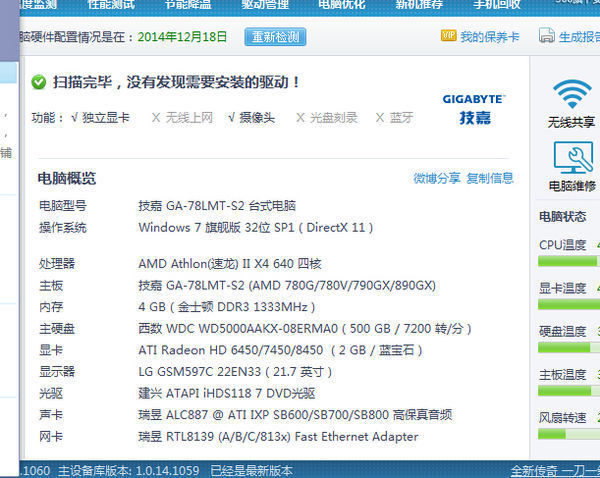
Task: Click the 独立显卡 feature label
Action: pyautogui.click(x=106, y=117)
